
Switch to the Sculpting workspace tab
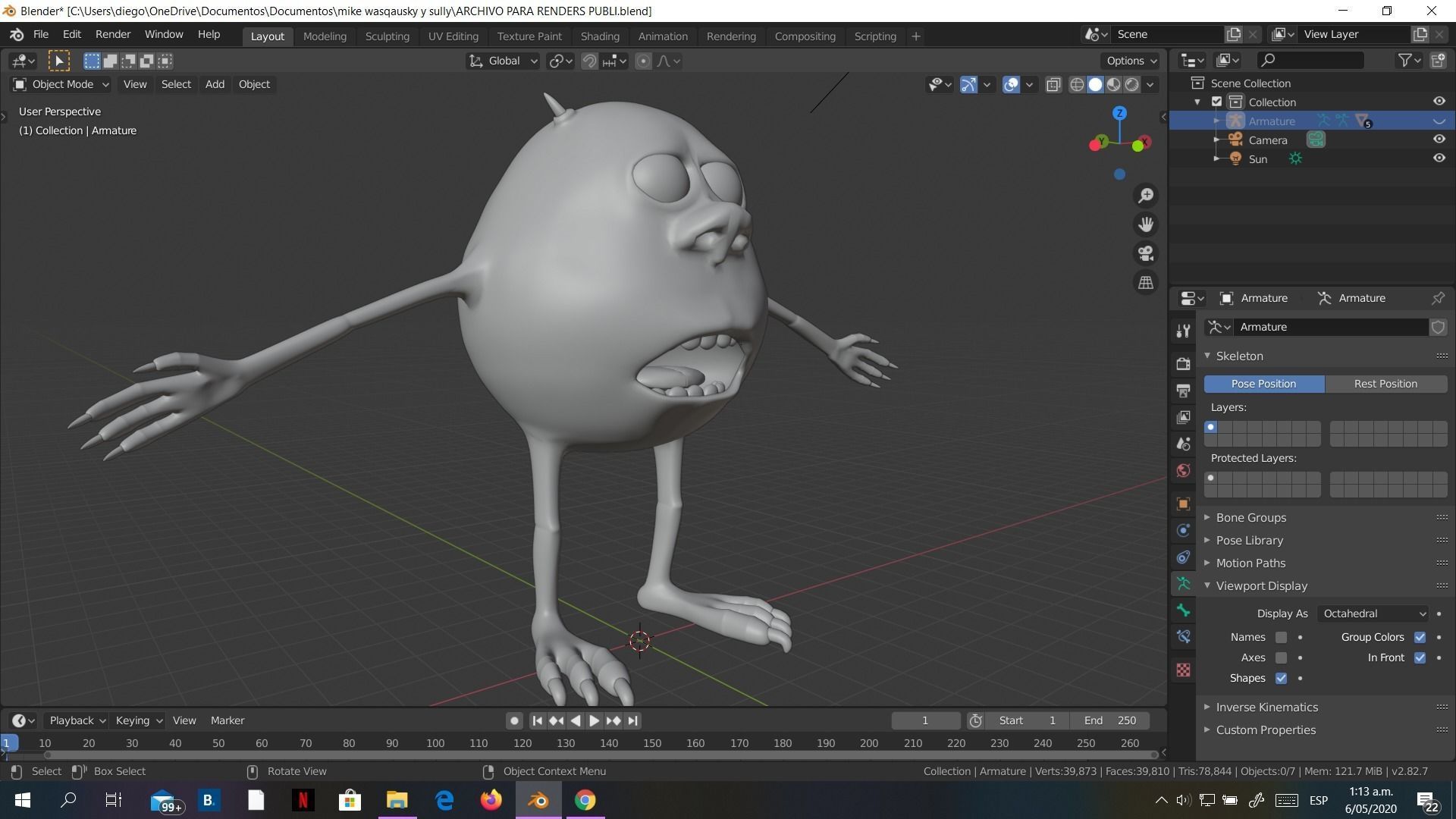pyautogui.click(x=387, y=36)
